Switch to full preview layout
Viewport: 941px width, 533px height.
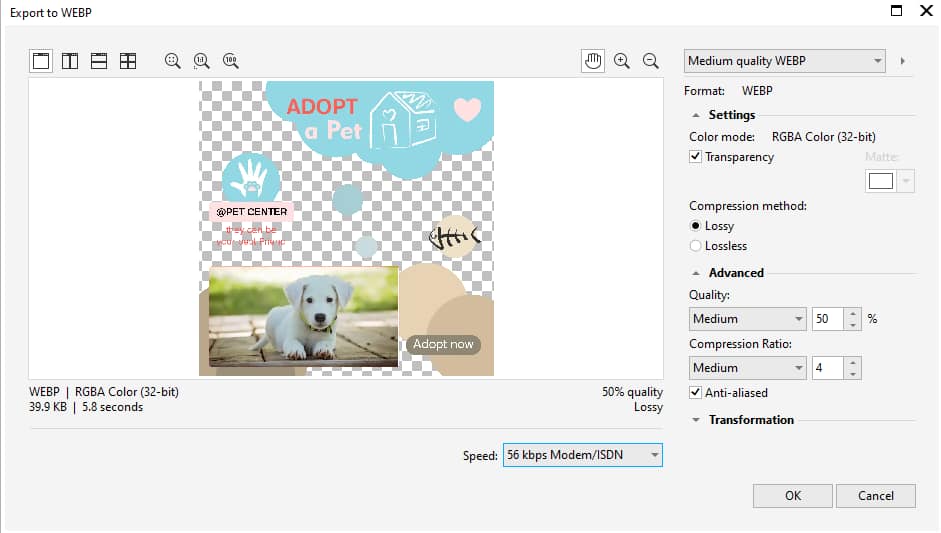coord(41,61)
